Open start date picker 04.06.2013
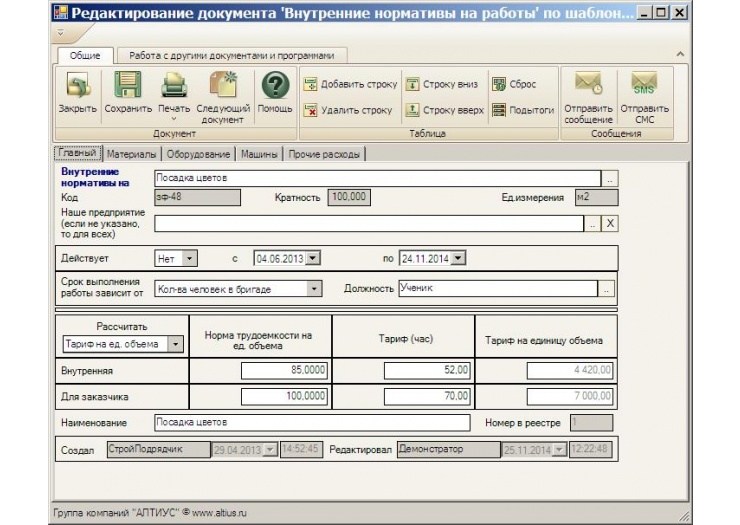This screenshot has height=525, width=740. (312, 259)
